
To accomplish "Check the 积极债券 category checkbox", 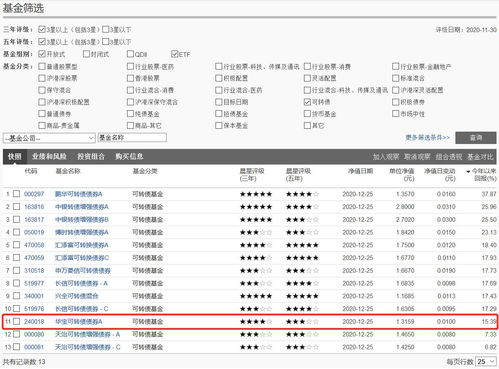I will click(396, 102).
